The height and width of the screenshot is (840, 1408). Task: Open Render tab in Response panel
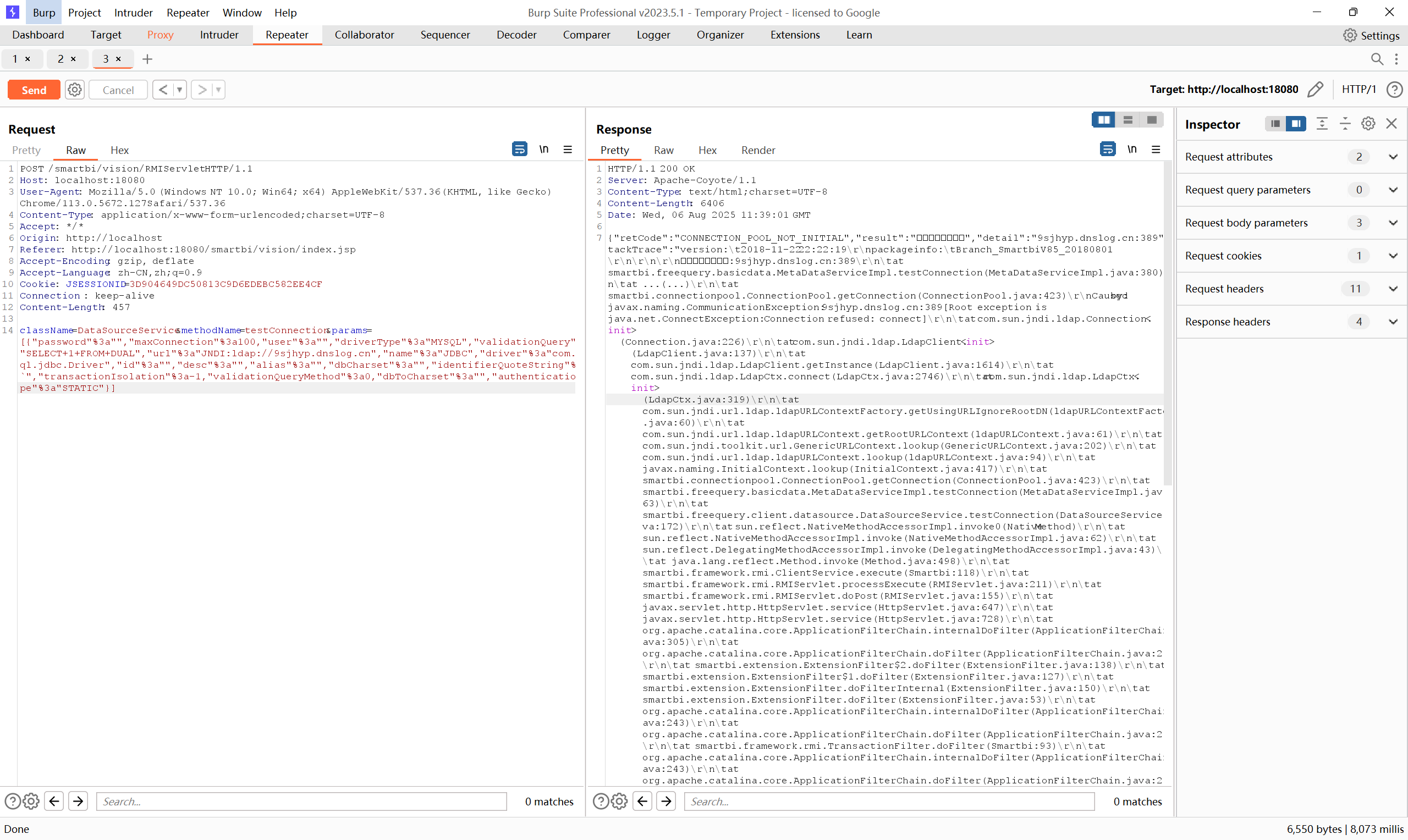[757, 150]
